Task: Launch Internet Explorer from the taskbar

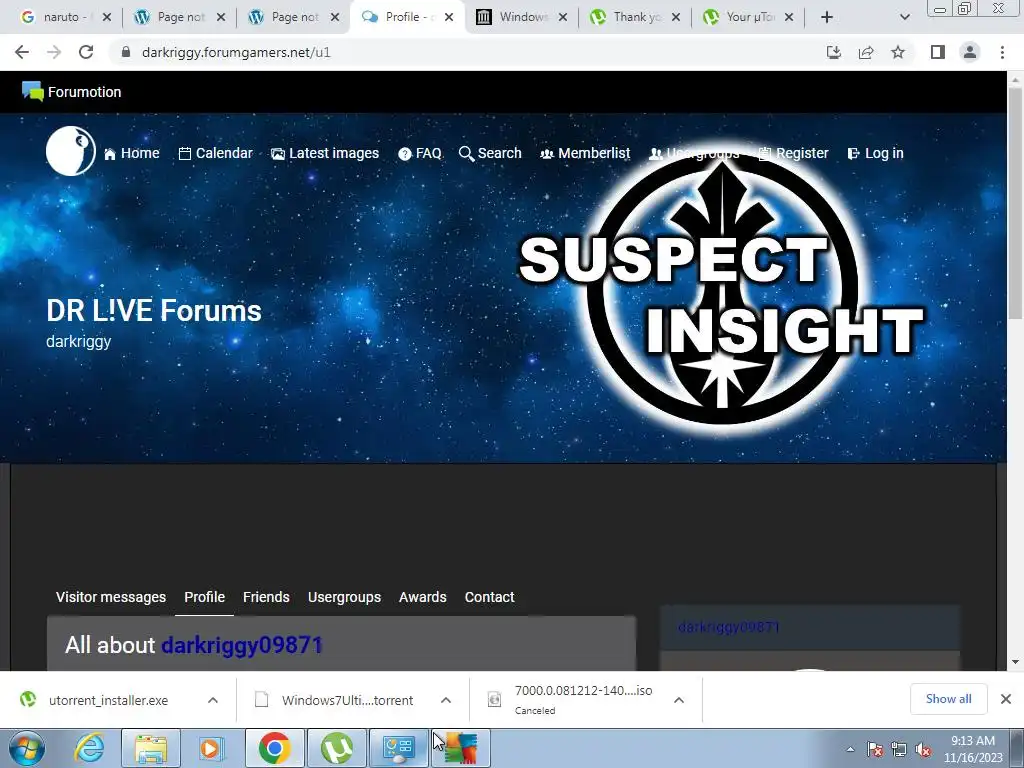Action: [x=89, y=748]
